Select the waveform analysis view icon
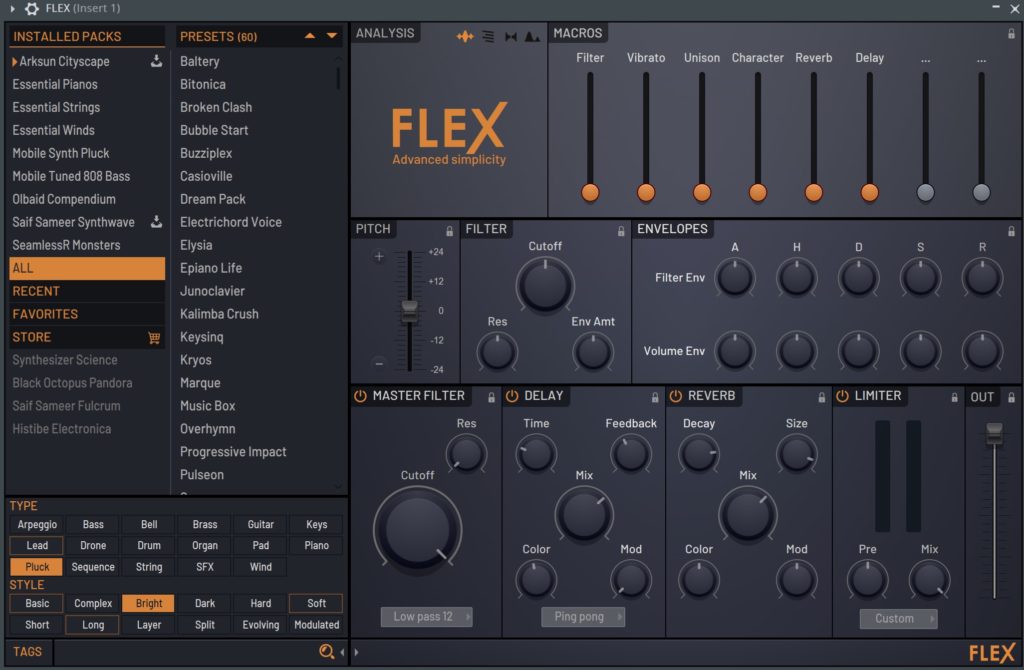This screenshot has height=670, width=1024. [464, 37]
